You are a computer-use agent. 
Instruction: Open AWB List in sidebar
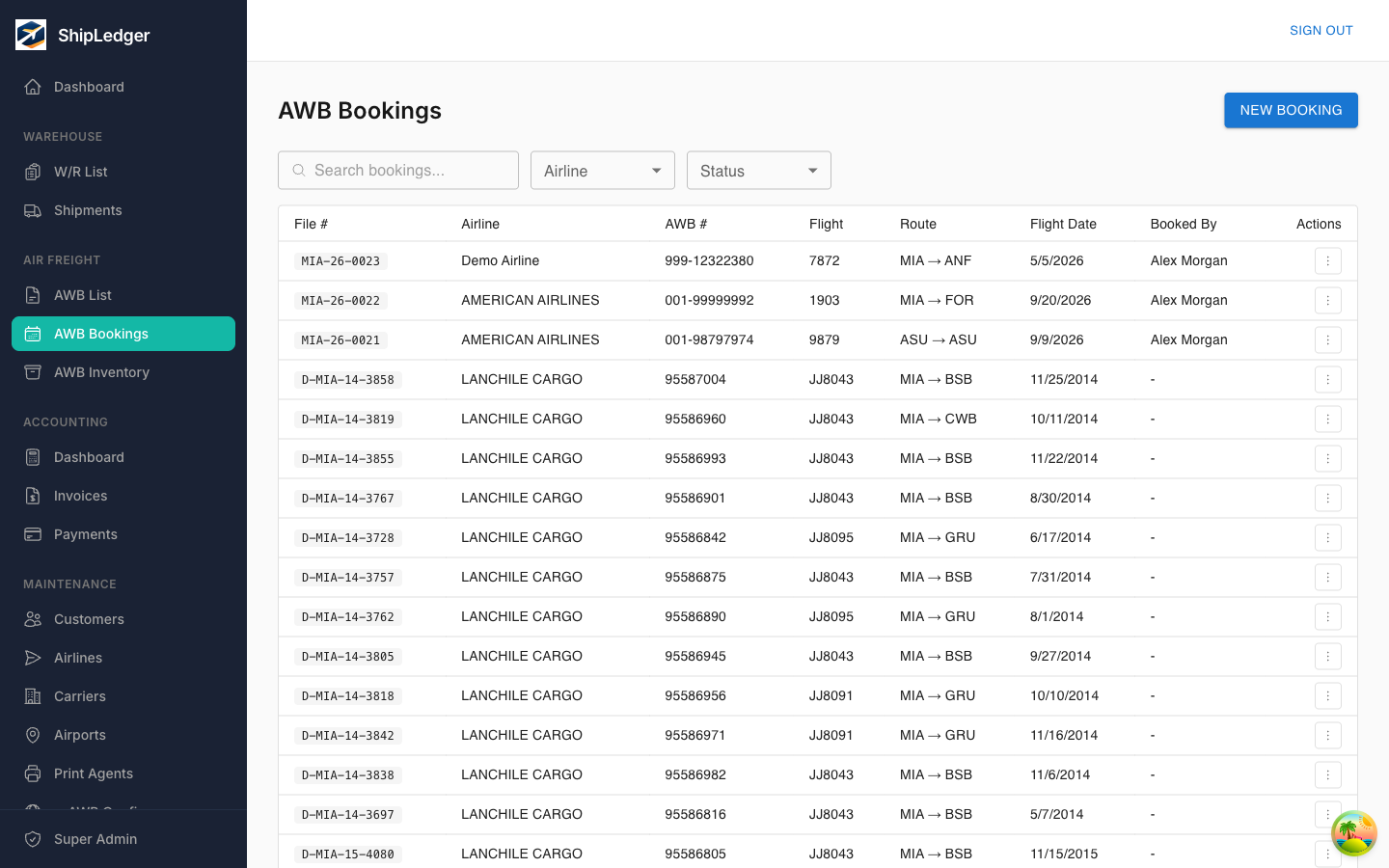(x=123, y=295)
